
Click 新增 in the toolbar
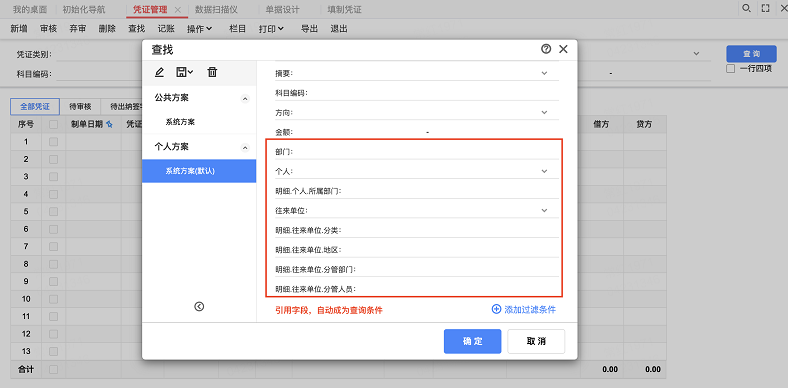(19, 29)
